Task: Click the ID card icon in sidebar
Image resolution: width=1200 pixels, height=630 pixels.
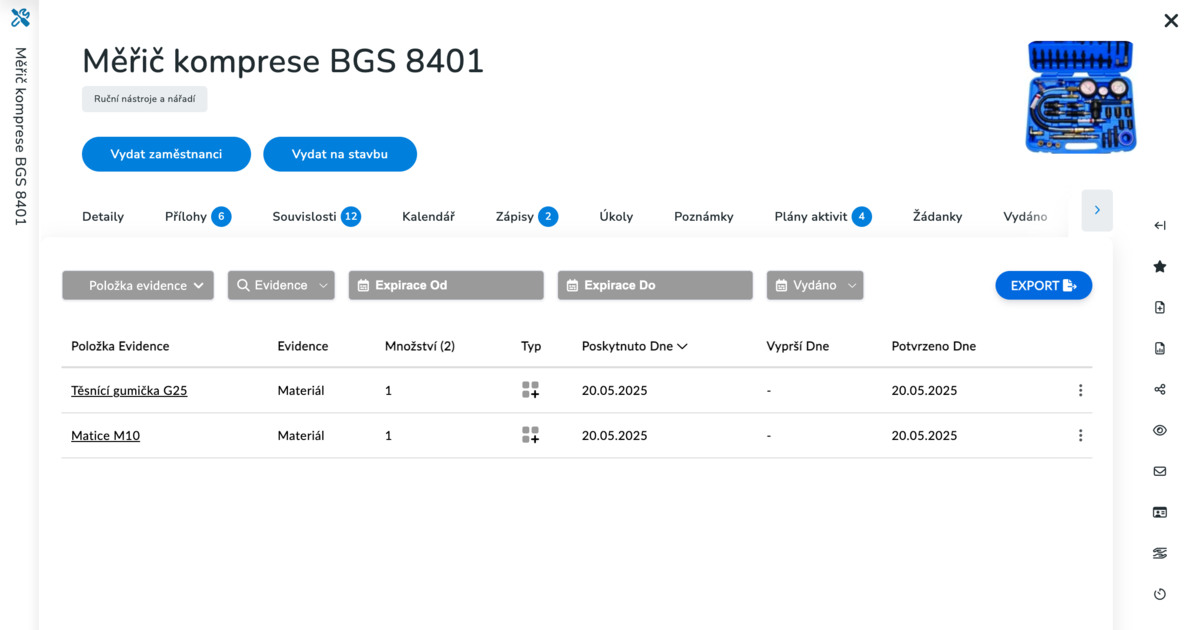Action: click(x=1160, y=512)
